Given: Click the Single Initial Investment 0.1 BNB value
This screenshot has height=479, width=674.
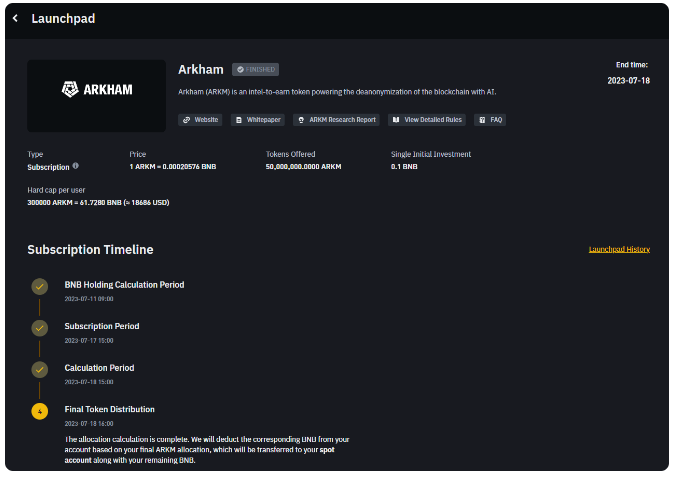Looking at the screenshot, I should [x=404, y=166].
